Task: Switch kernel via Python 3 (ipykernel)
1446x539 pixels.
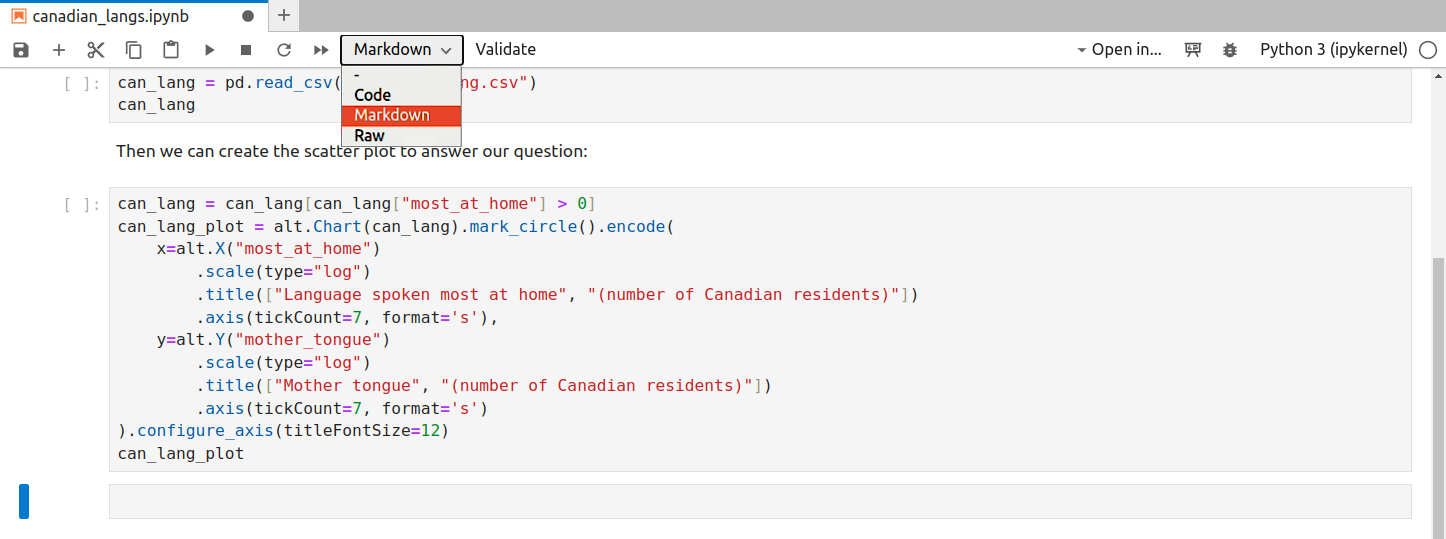Action: (1333, 50)
